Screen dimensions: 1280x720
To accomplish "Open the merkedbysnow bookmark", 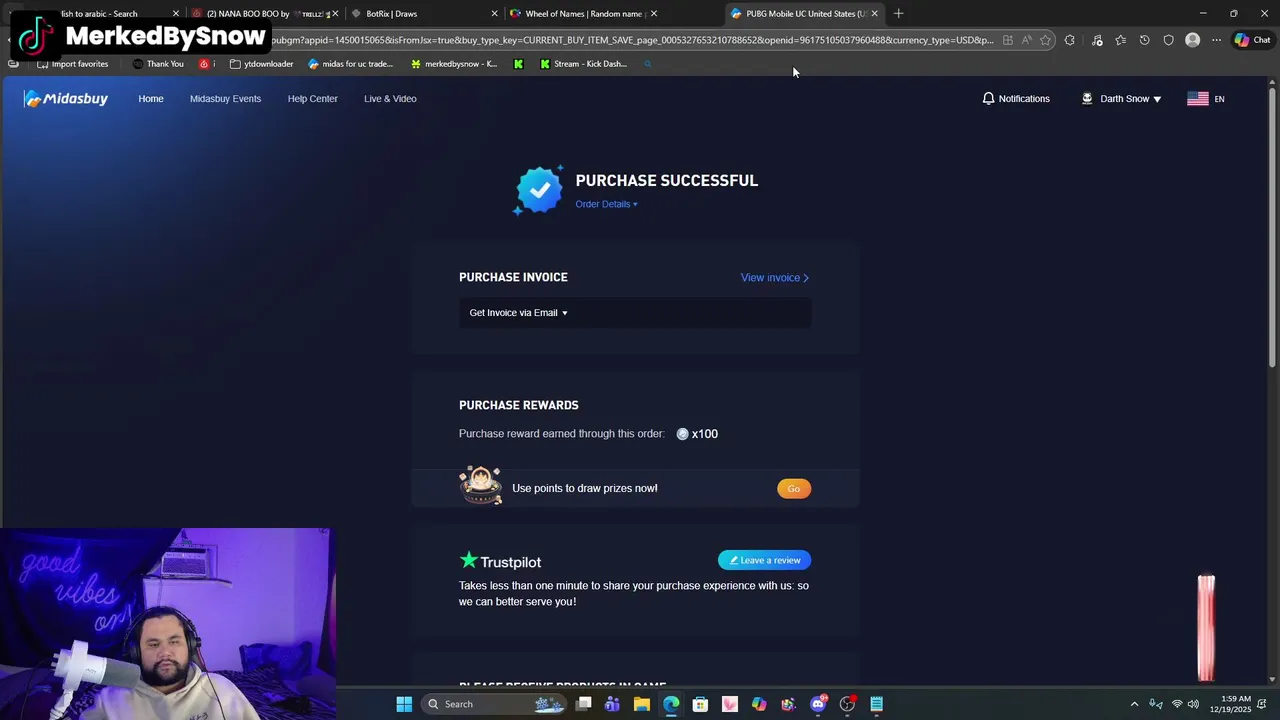I will tap(454, 64).
